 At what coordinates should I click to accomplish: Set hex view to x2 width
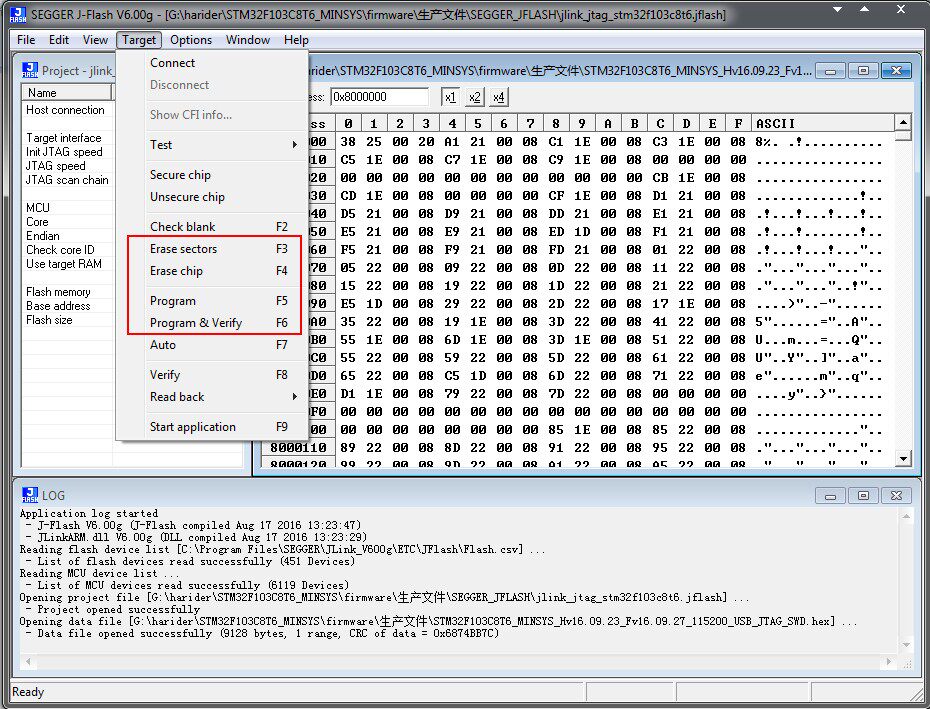coord(474,97)
